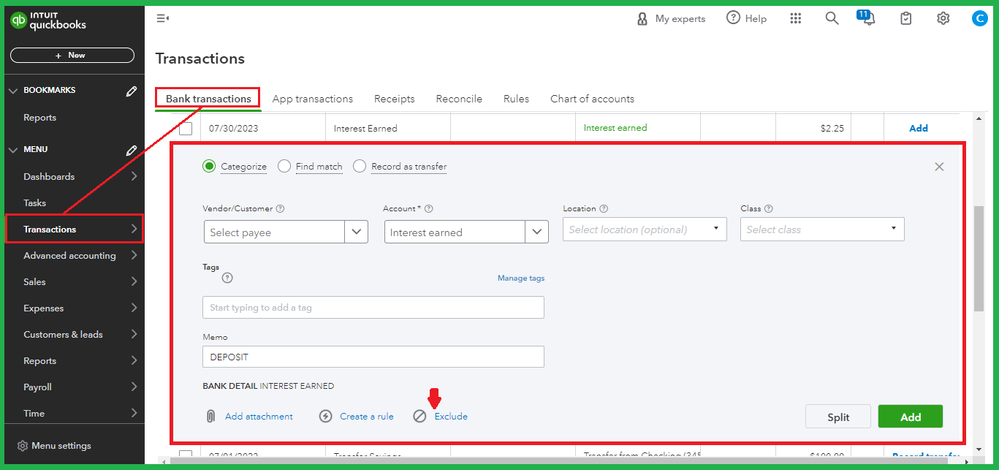Click the Manage tags link
Image resolution: width=999 pixels, height=470 pixels.
521,278
